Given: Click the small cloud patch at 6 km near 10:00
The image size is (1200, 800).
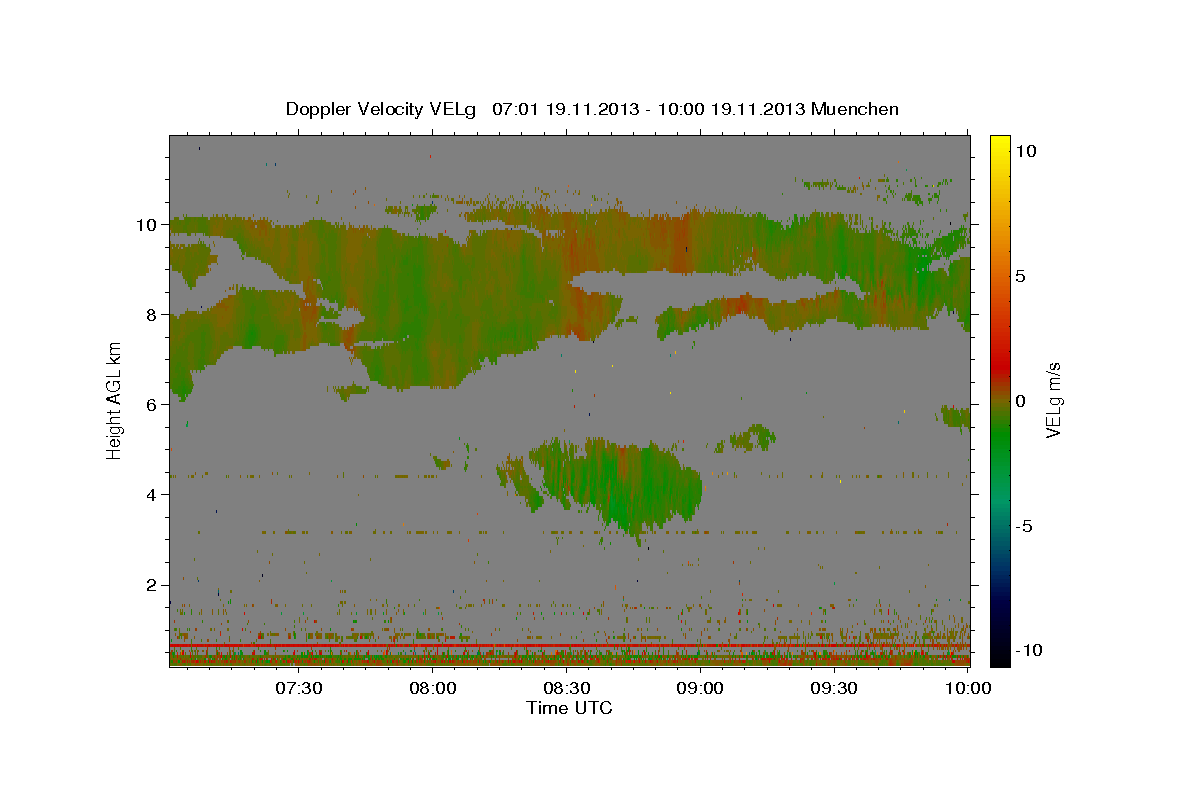Looking at the screenshot, I should (x=956, y=416).
